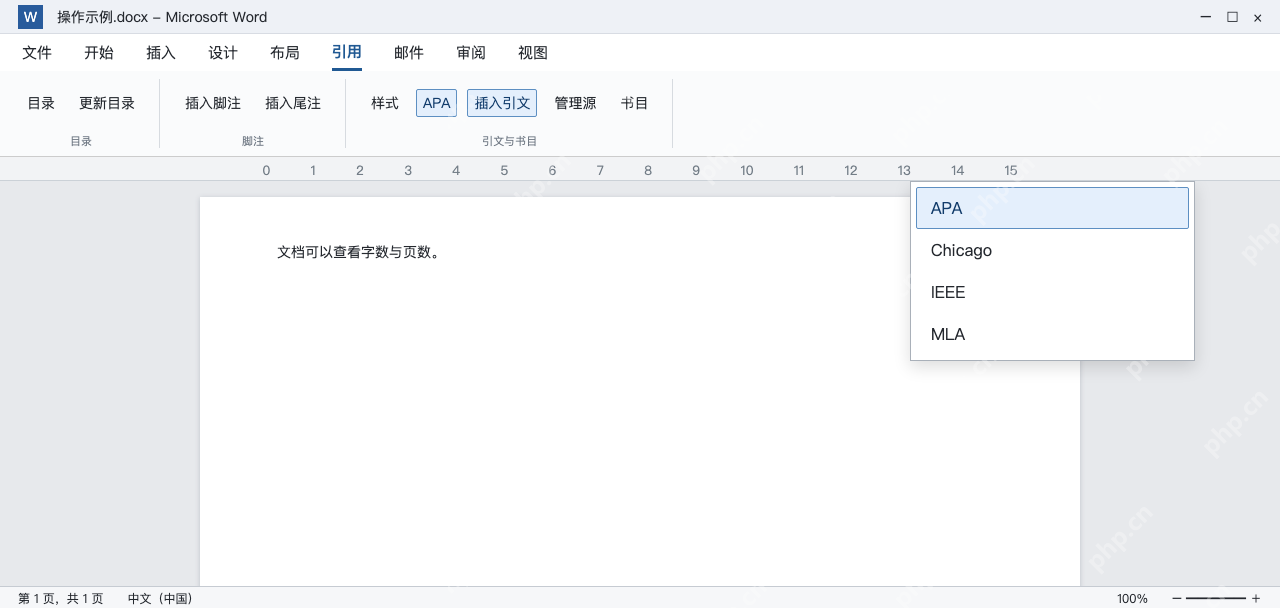Switch to the 邮件 ribbon tab
This screenshot has width=1280, height=608.
pyautogui.click(x=409, y=53)
